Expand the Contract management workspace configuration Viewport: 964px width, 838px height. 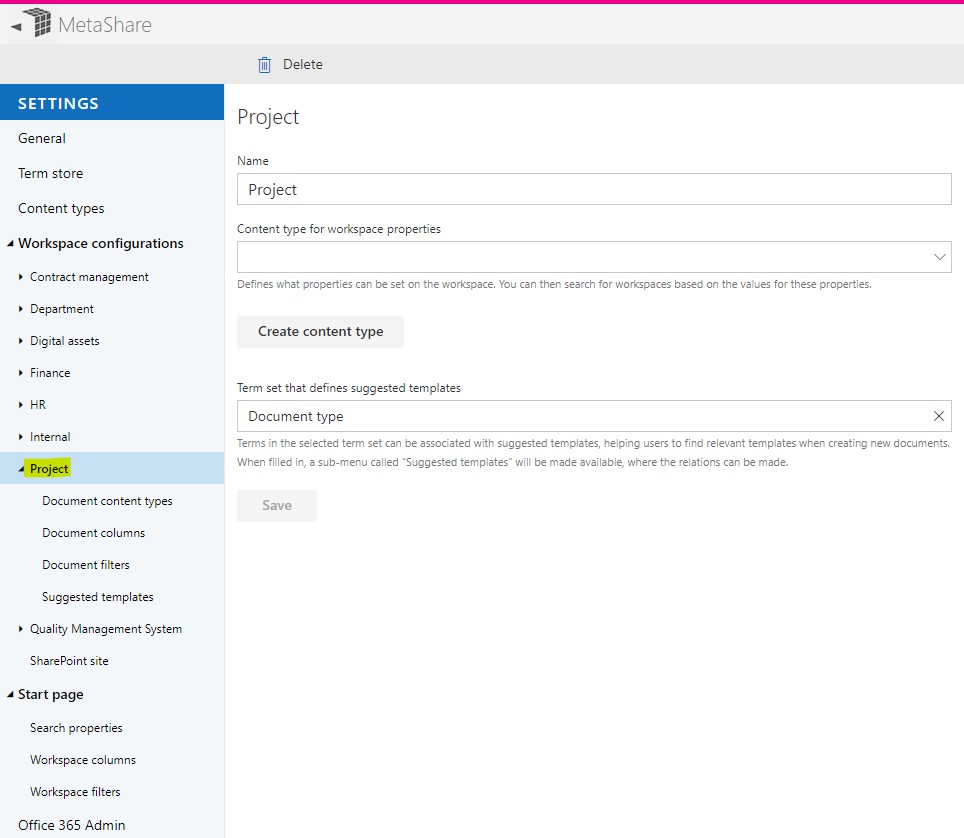coord(19,276)
